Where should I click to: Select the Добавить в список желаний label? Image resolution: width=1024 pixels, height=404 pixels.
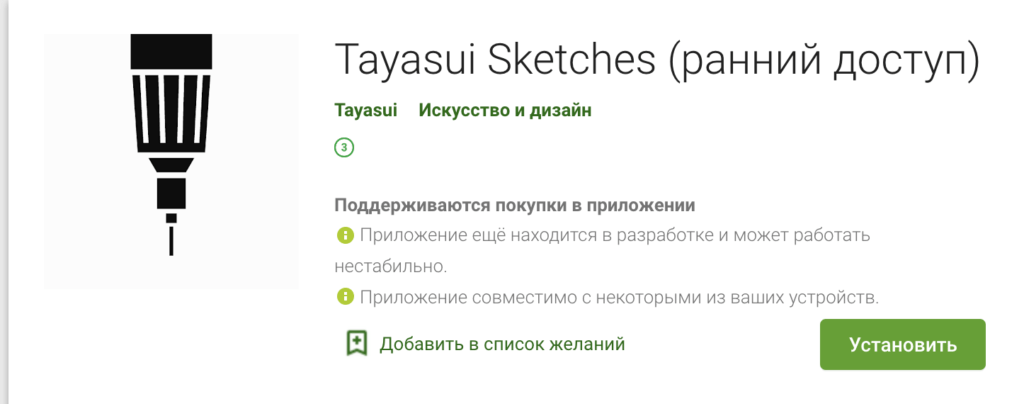(x=502, y=344)
